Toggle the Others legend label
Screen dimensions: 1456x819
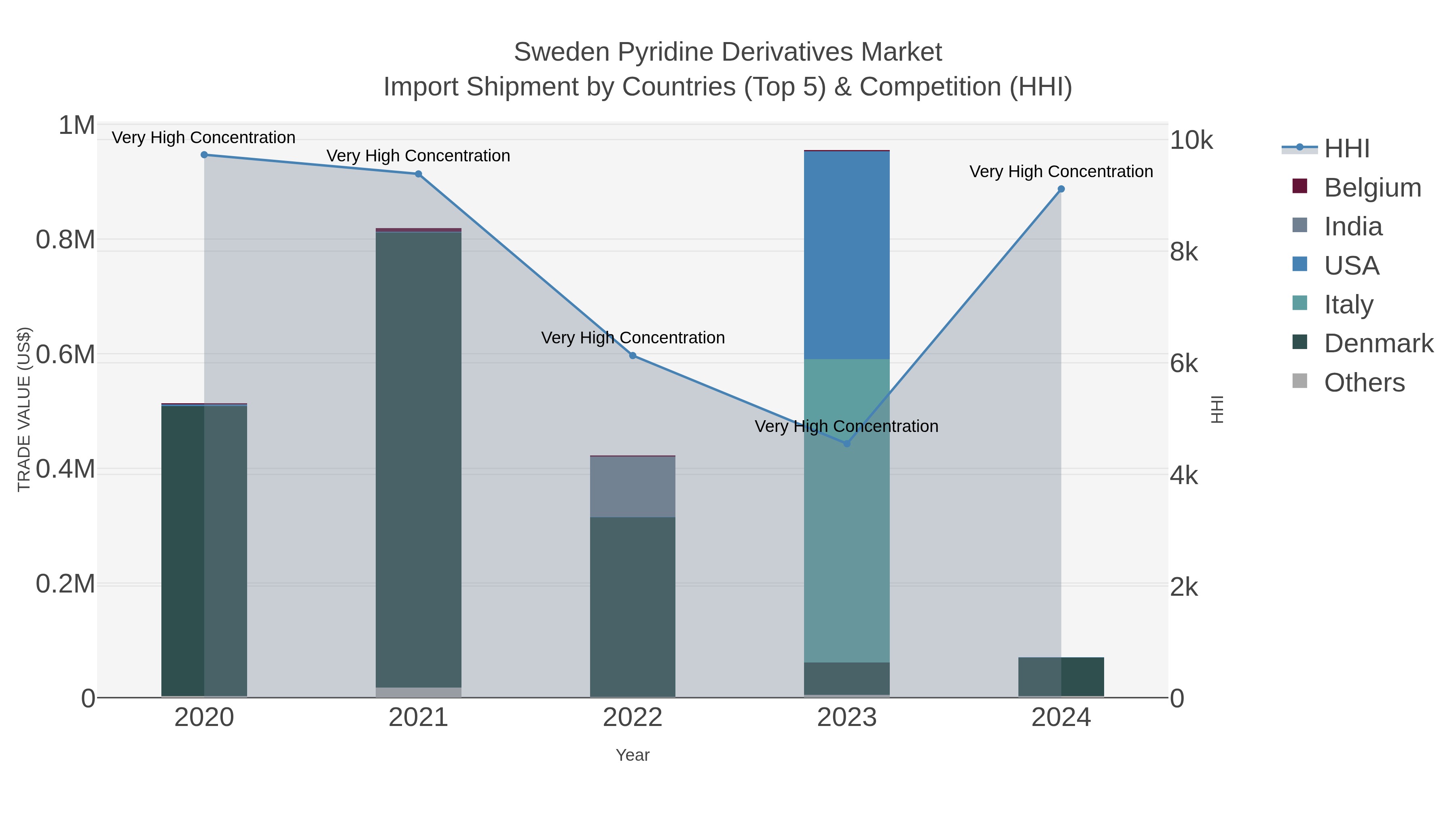click(1365, 382)
